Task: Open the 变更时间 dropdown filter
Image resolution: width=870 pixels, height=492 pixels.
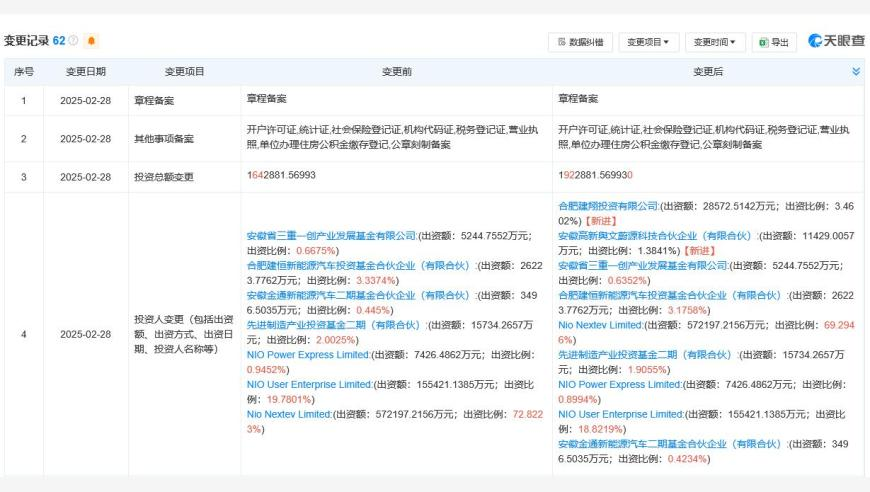Action: coord(715,42)
